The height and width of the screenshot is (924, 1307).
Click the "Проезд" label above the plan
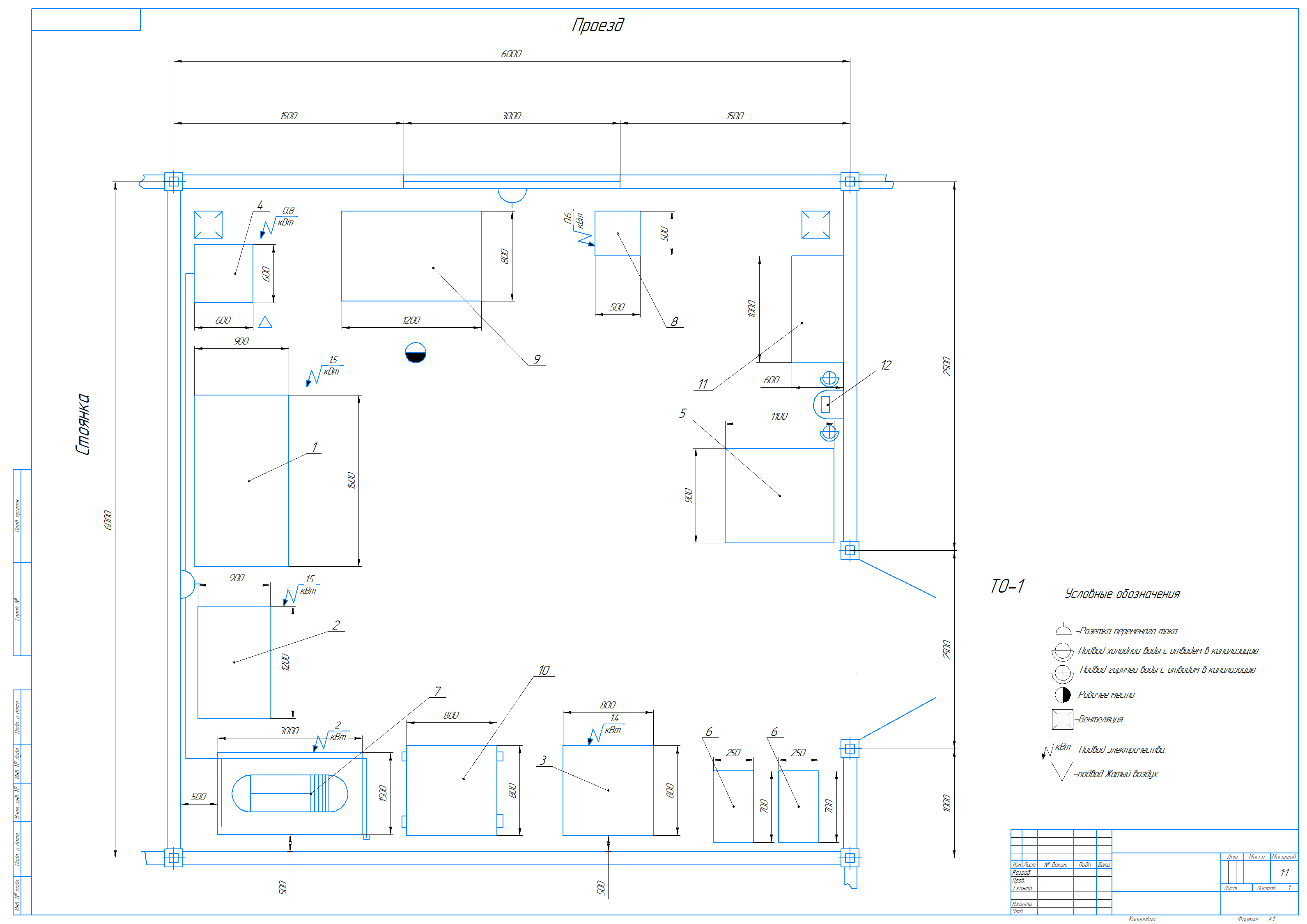coord(597,25)
